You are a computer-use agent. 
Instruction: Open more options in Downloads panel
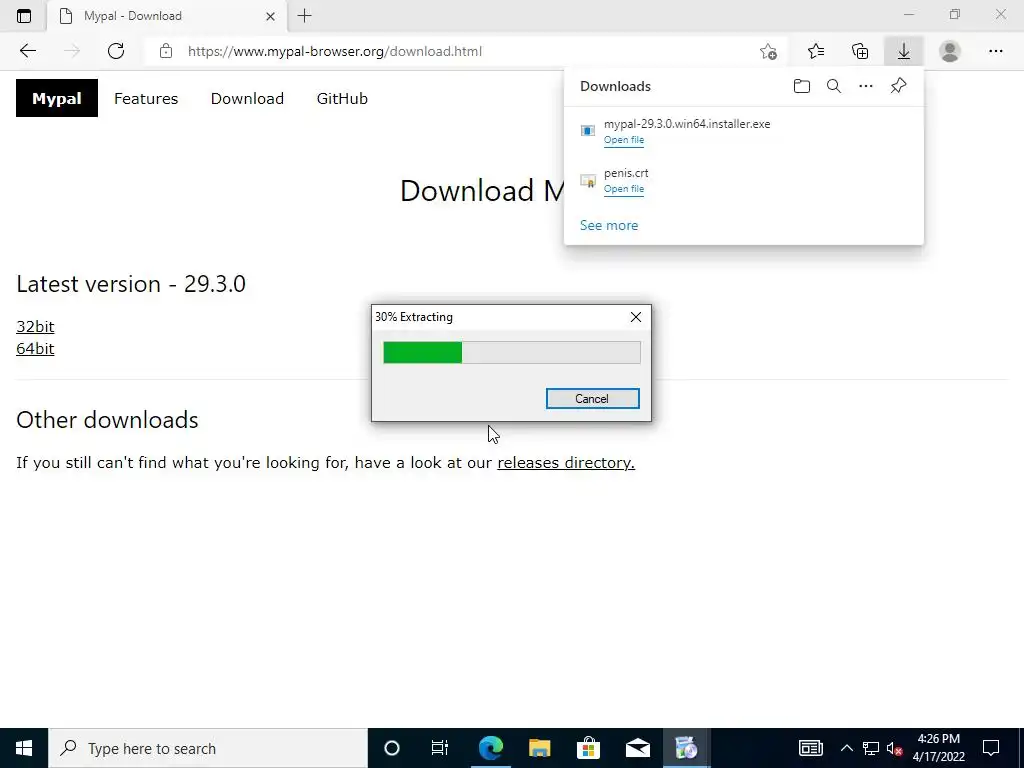[x=866, y=86]
